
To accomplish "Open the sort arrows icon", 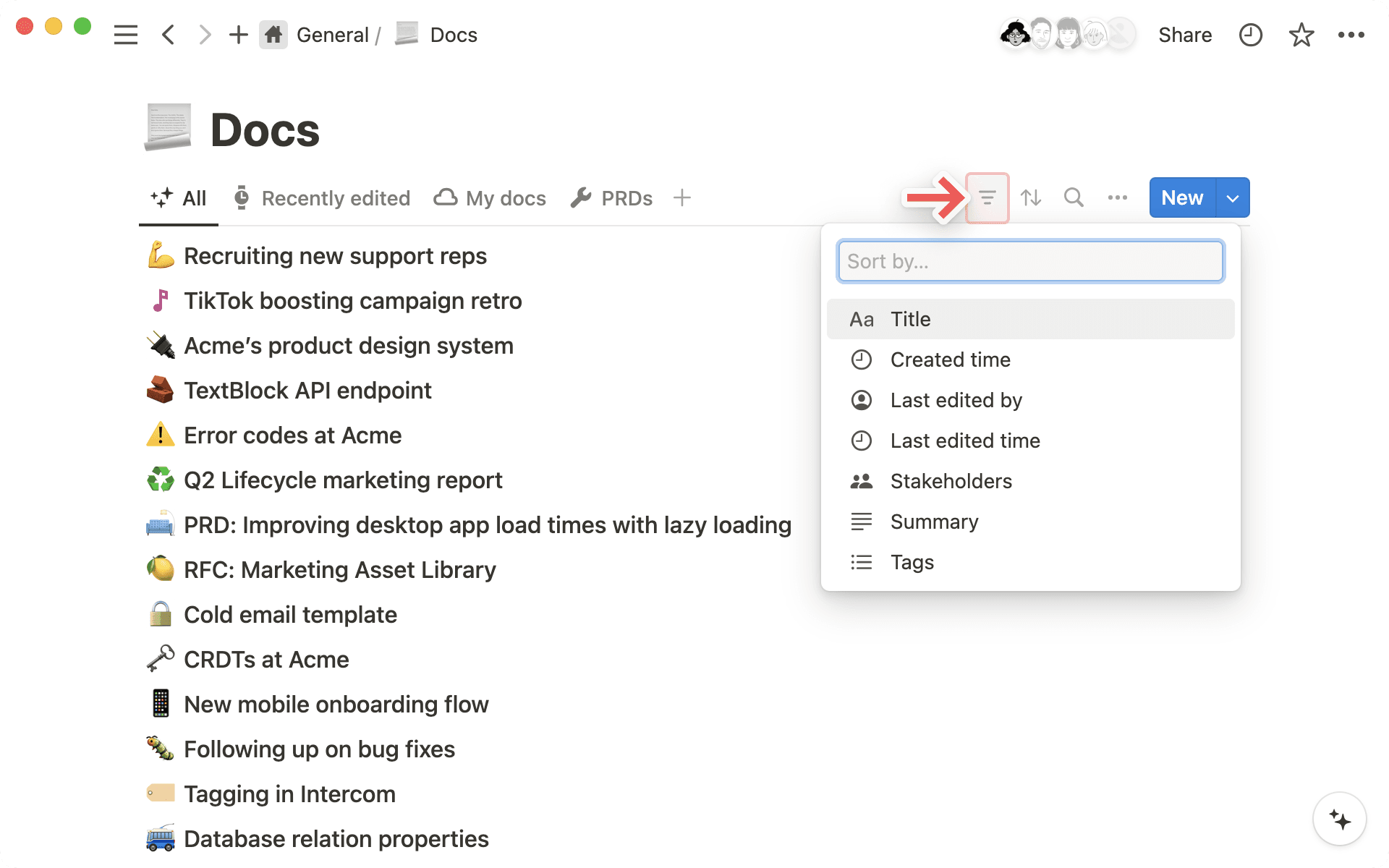I will tap(1030, 197).
